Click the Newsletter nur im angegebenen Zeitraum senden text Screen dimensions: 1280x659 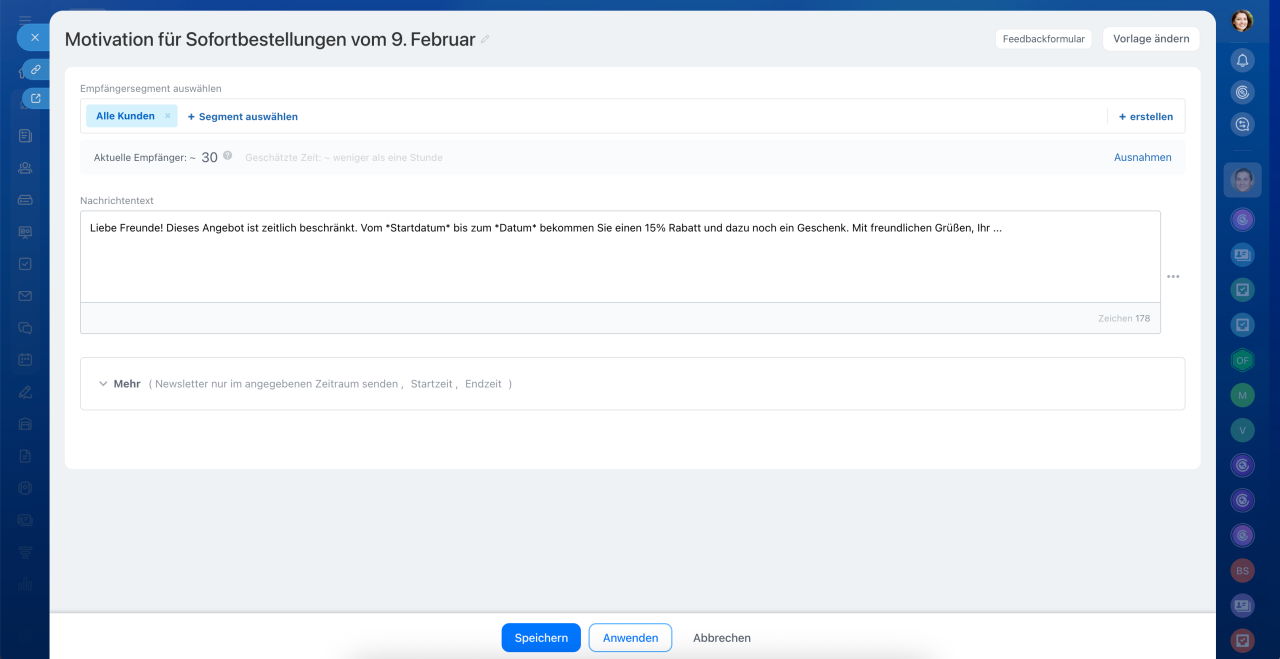(278, 384)
